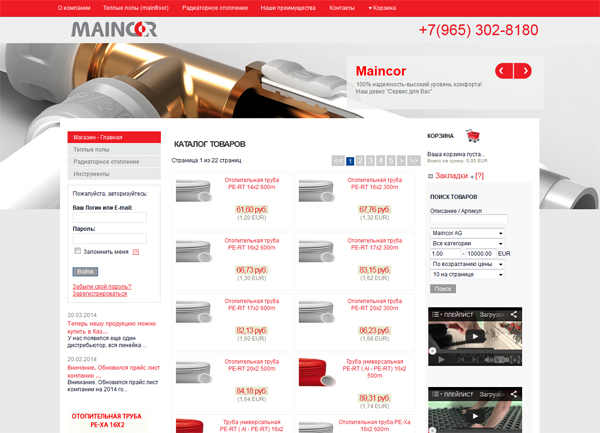Focus maximum price field 10000.00

pos(481,254)
